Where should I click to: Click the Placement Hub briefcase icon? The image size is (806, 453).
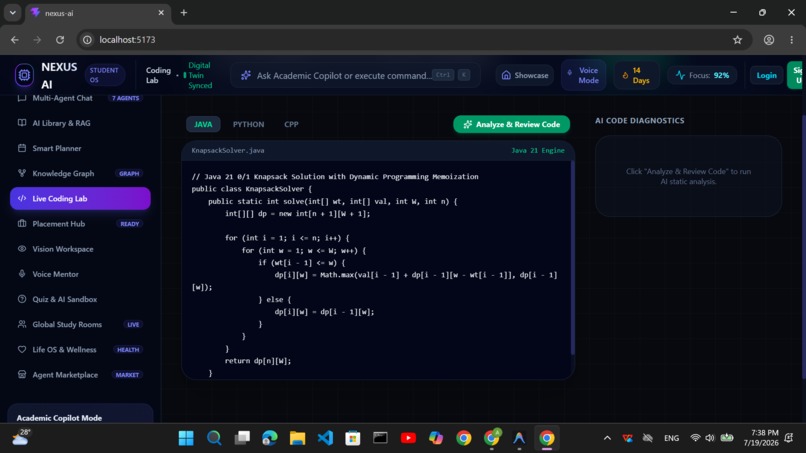22,224
